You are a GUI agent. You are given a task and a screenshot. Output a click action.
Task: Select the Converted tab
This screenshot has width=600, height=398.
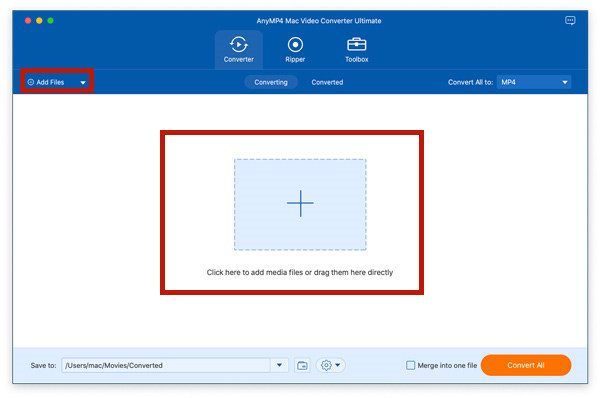(327, 82)
